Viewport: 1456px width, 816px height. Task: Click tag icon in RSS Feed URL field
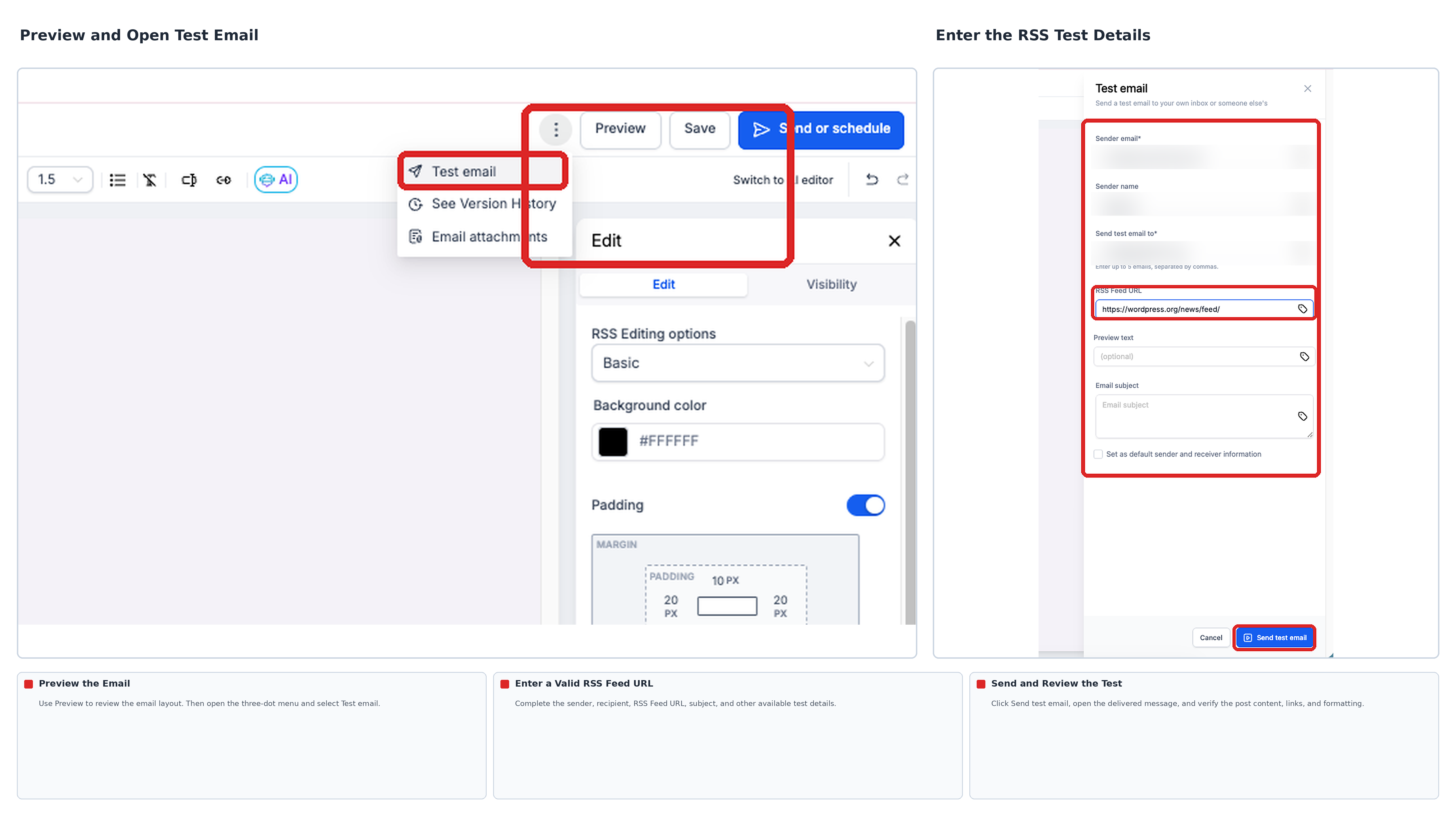(x=1302, y=309)
